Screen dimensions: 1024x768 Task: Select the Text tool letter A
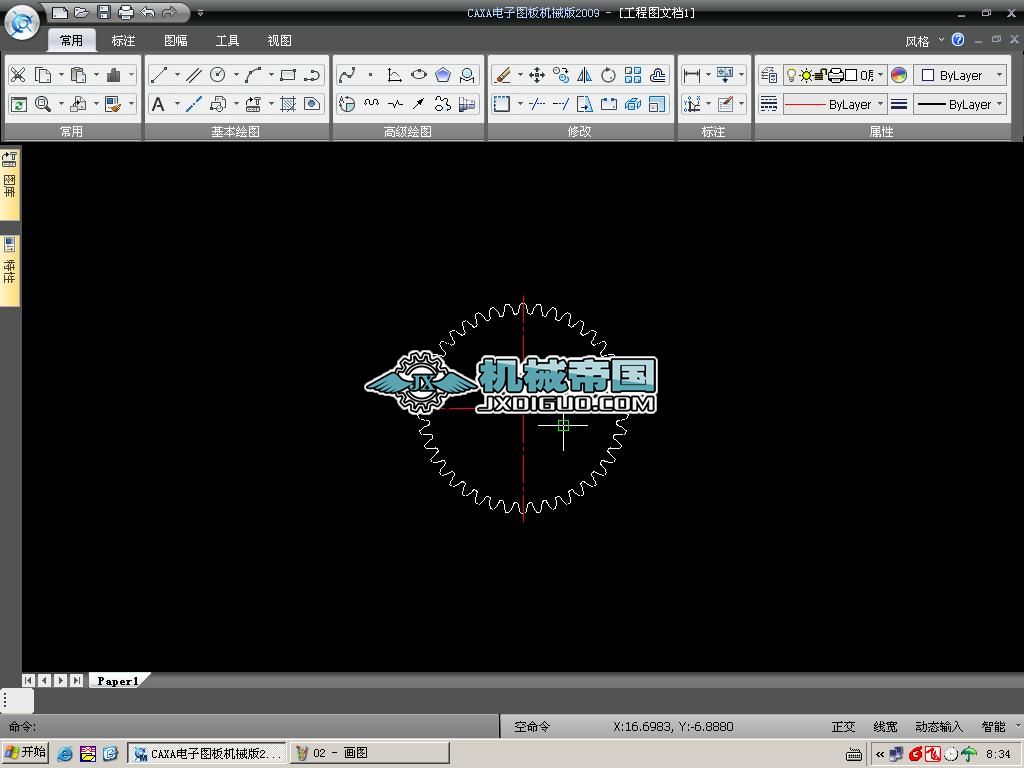pos(158,104)
